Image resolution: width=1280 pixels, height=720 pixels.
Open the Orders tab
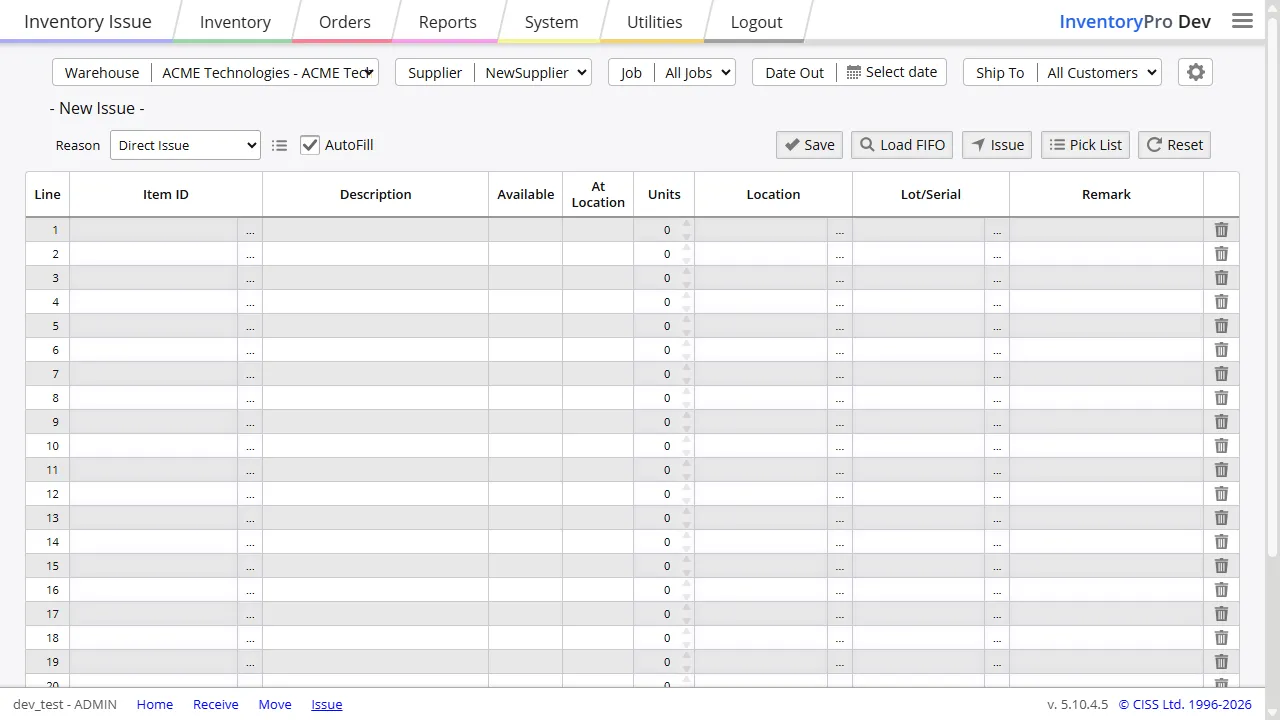pyautogui.click(x=345, y=22)
